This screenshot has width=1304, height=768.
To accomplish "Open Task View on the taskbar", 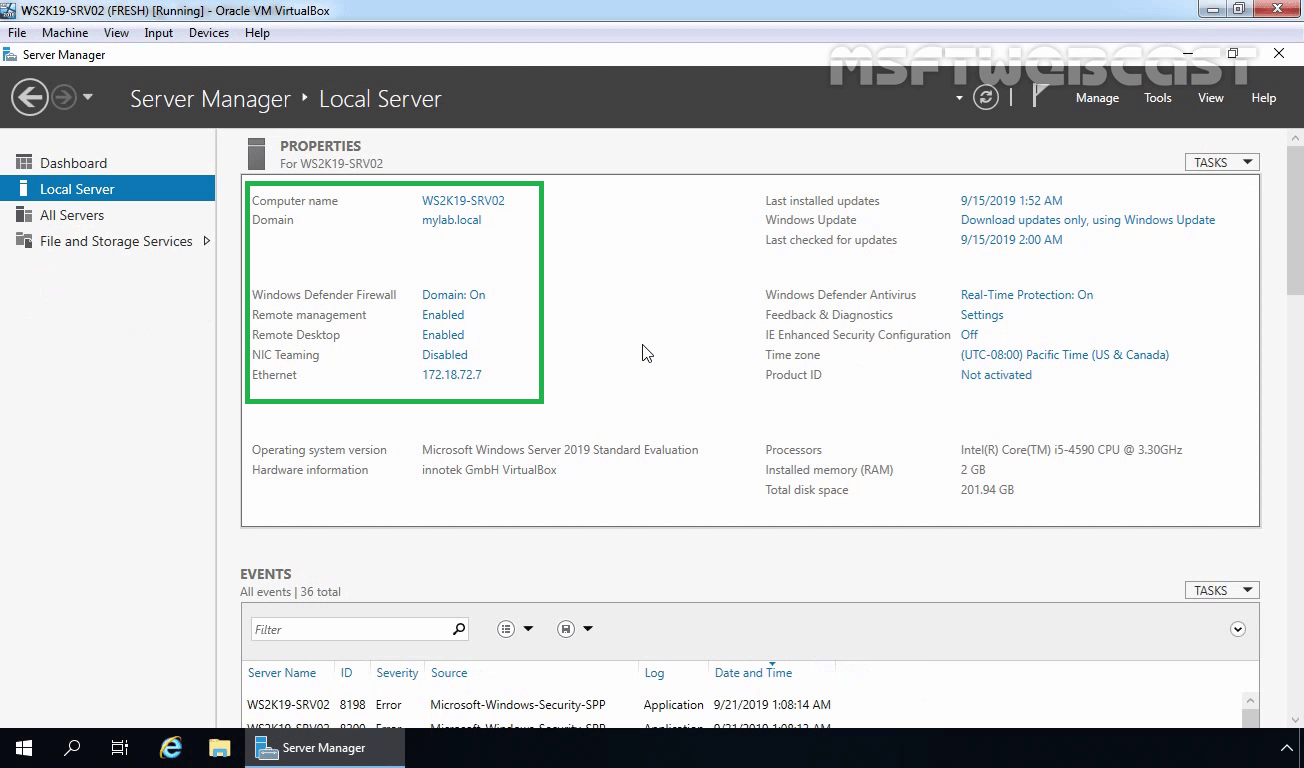I will (x=120, y=748).
